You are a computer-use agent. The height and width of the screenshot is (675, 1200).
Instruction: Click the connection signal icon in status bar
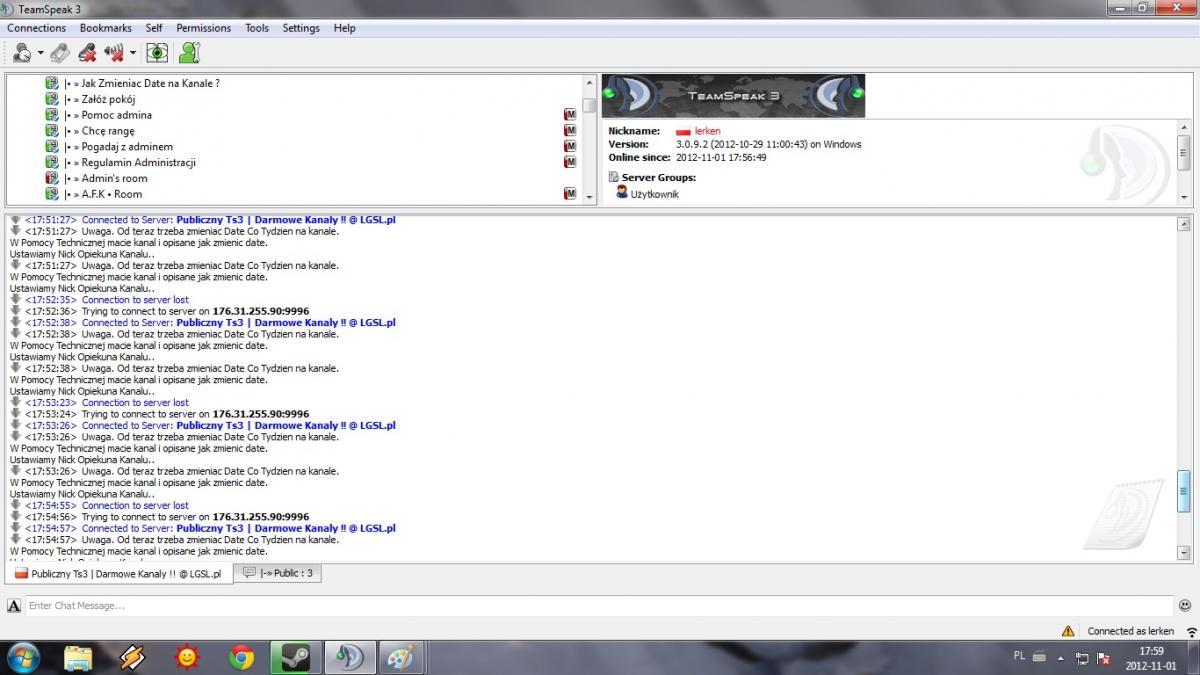click(x=1190, y=632)
